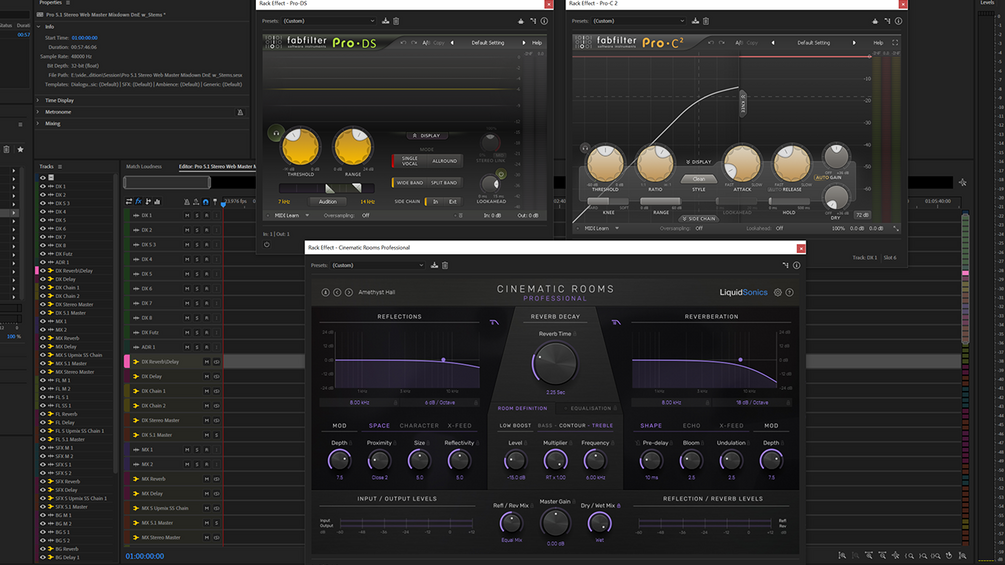Click the 01:00:00:00 timecode display
Image resolution: width=1005 pixels, height=565 pixels.
coord(145,556)
